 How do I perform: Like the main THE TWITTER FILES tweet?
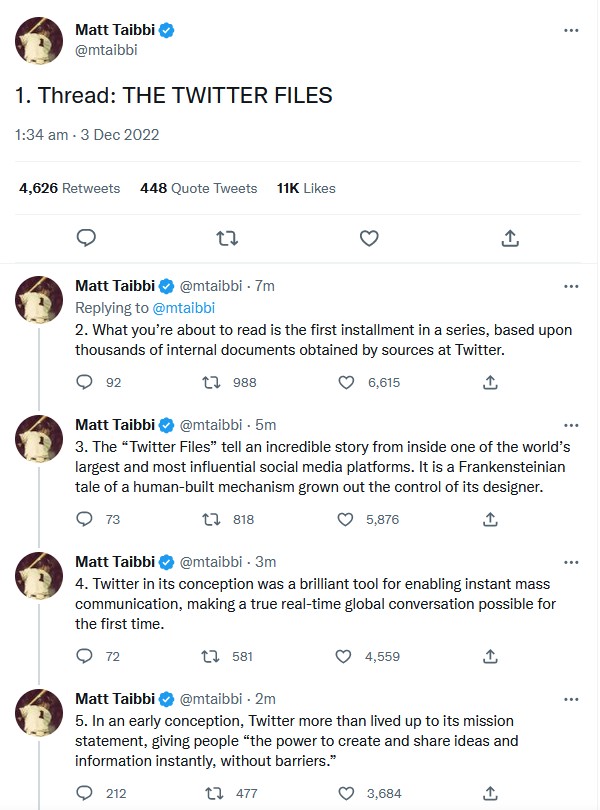[368, 238]
